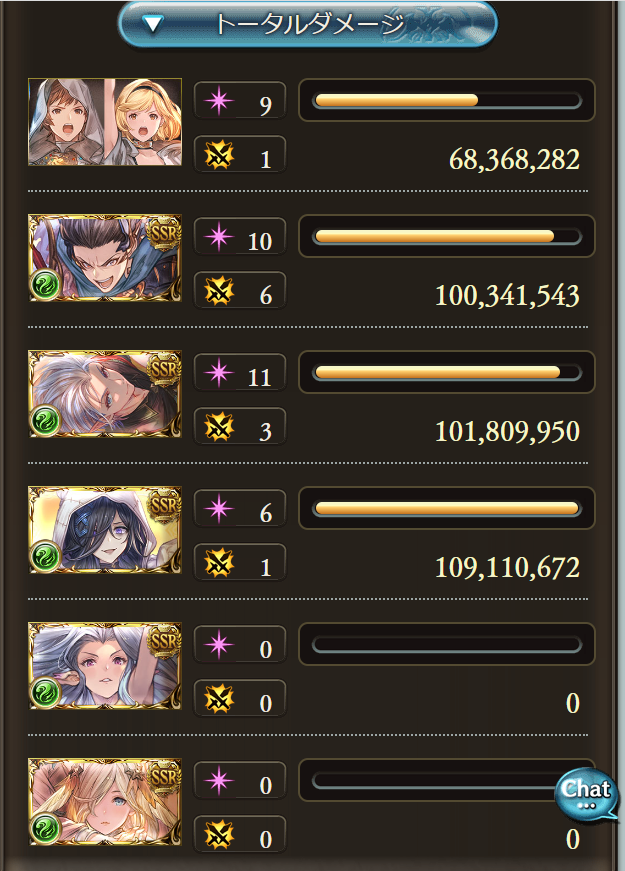Click the pink skill star showing 11
The image size is (625, 871).
tap(219, 373)
